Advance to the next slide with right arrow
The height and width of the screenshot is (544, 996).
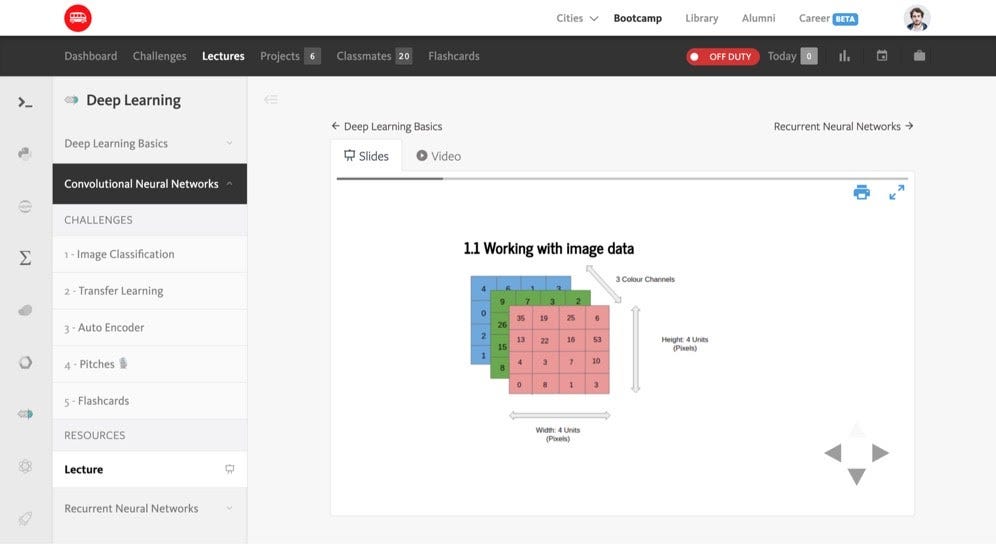tap(880, 453)
